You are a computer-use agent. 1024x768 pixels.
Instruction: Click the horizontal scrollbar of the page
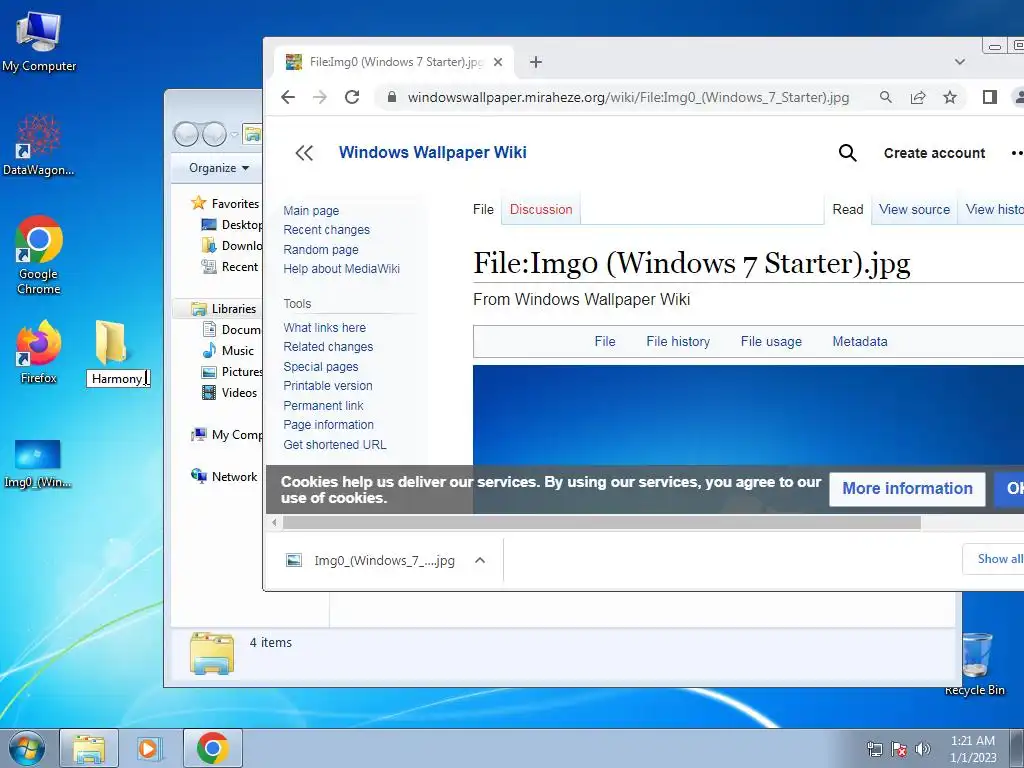(x=601, y=522)
